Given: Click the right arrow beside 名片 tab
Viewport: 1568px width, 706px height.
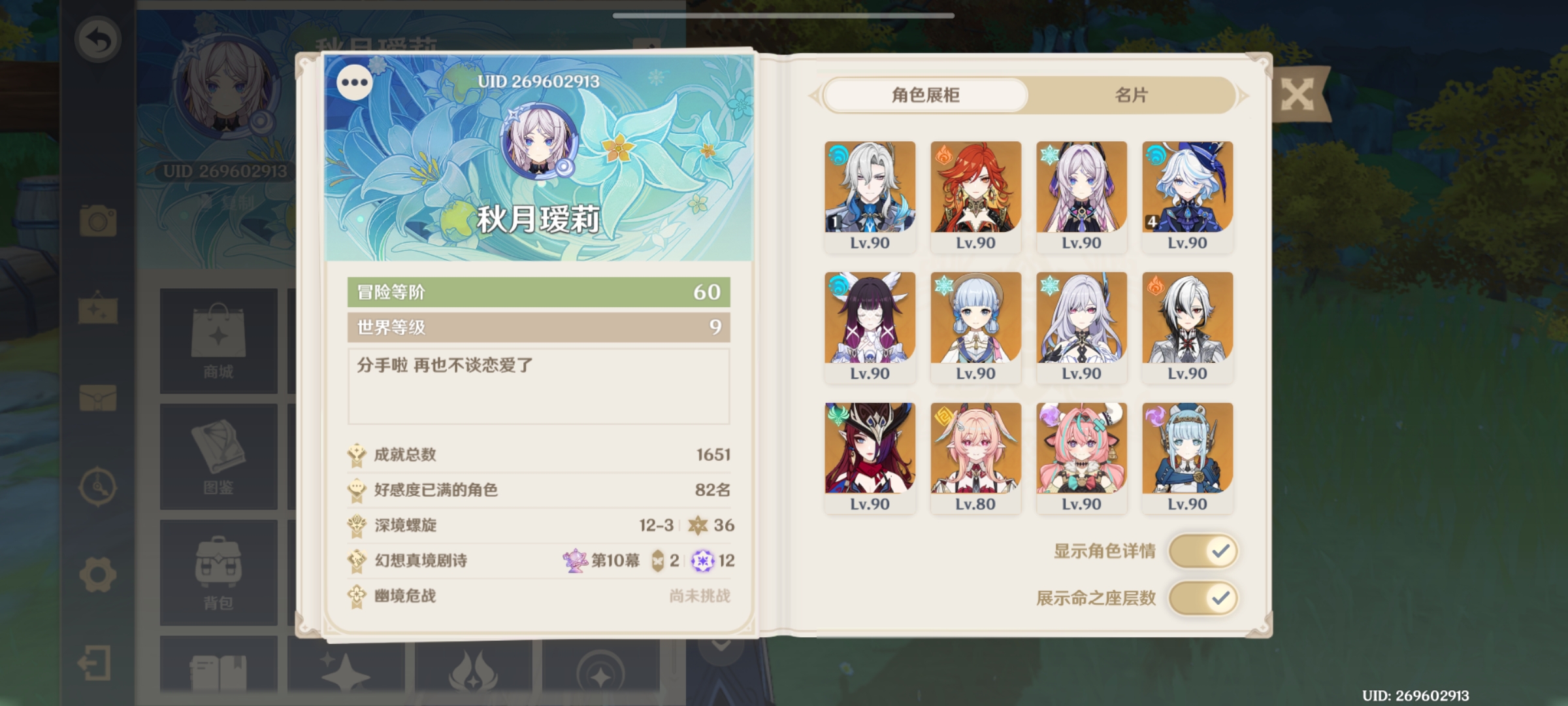Looking at the screenshot, I should pos(1243,96).
